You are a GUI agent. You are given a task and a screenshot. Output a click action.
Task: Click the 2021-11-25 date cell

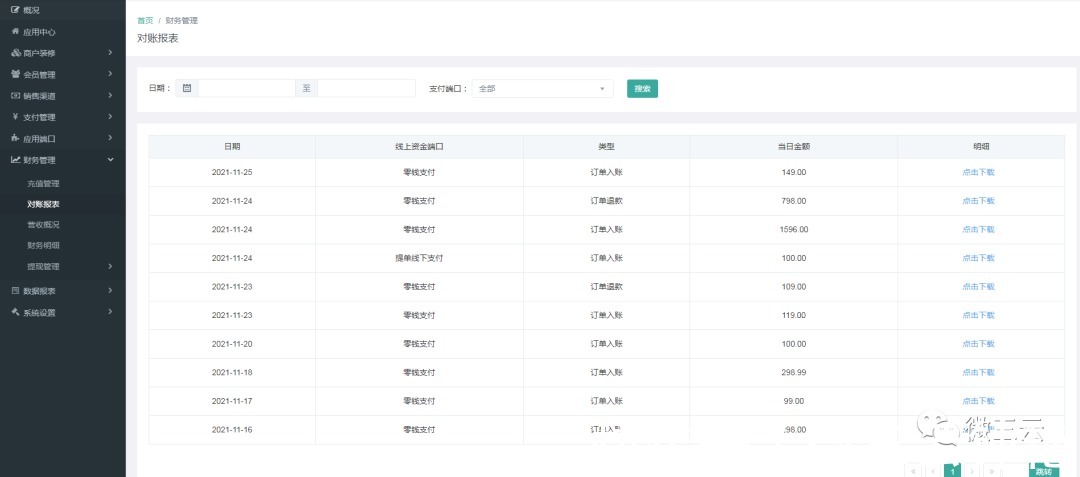(x=232, y=172)
